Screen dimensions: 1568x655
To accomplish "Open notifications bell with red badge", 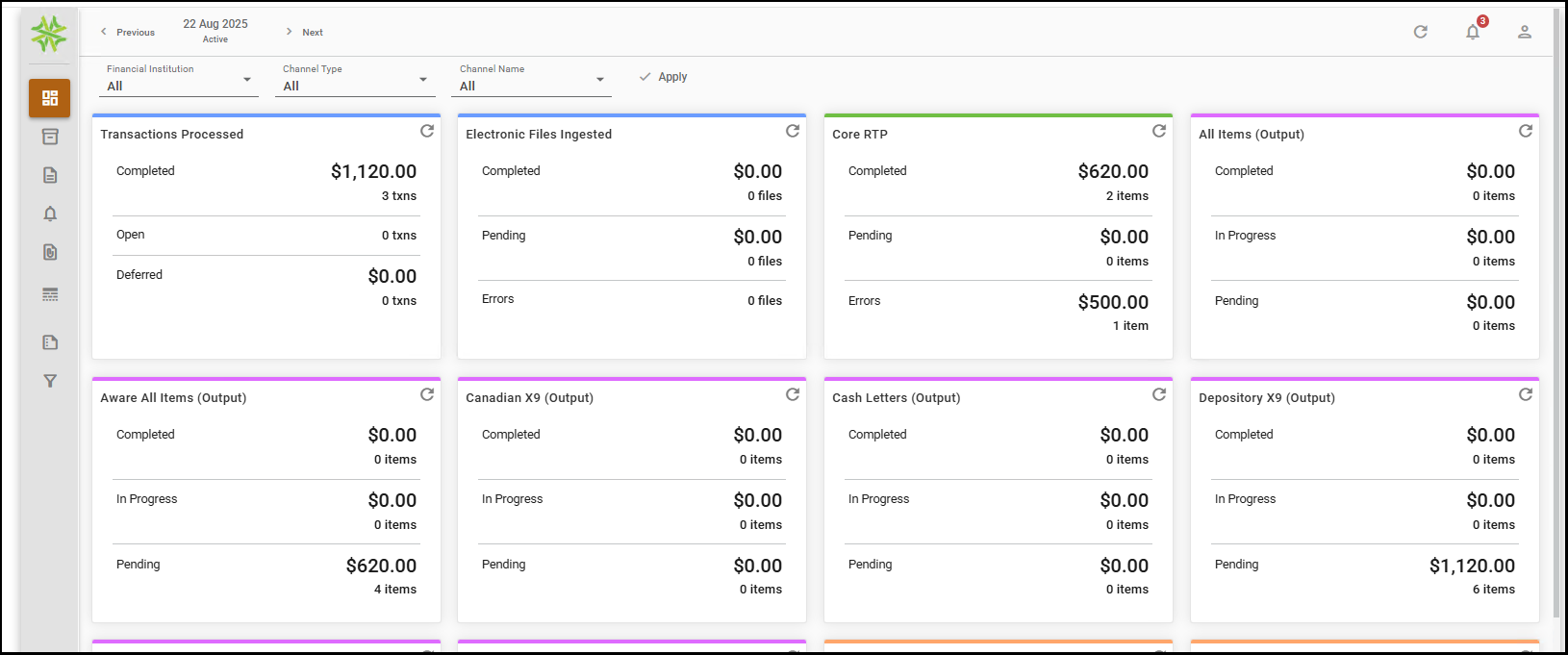I will [x=1473, y=32].
